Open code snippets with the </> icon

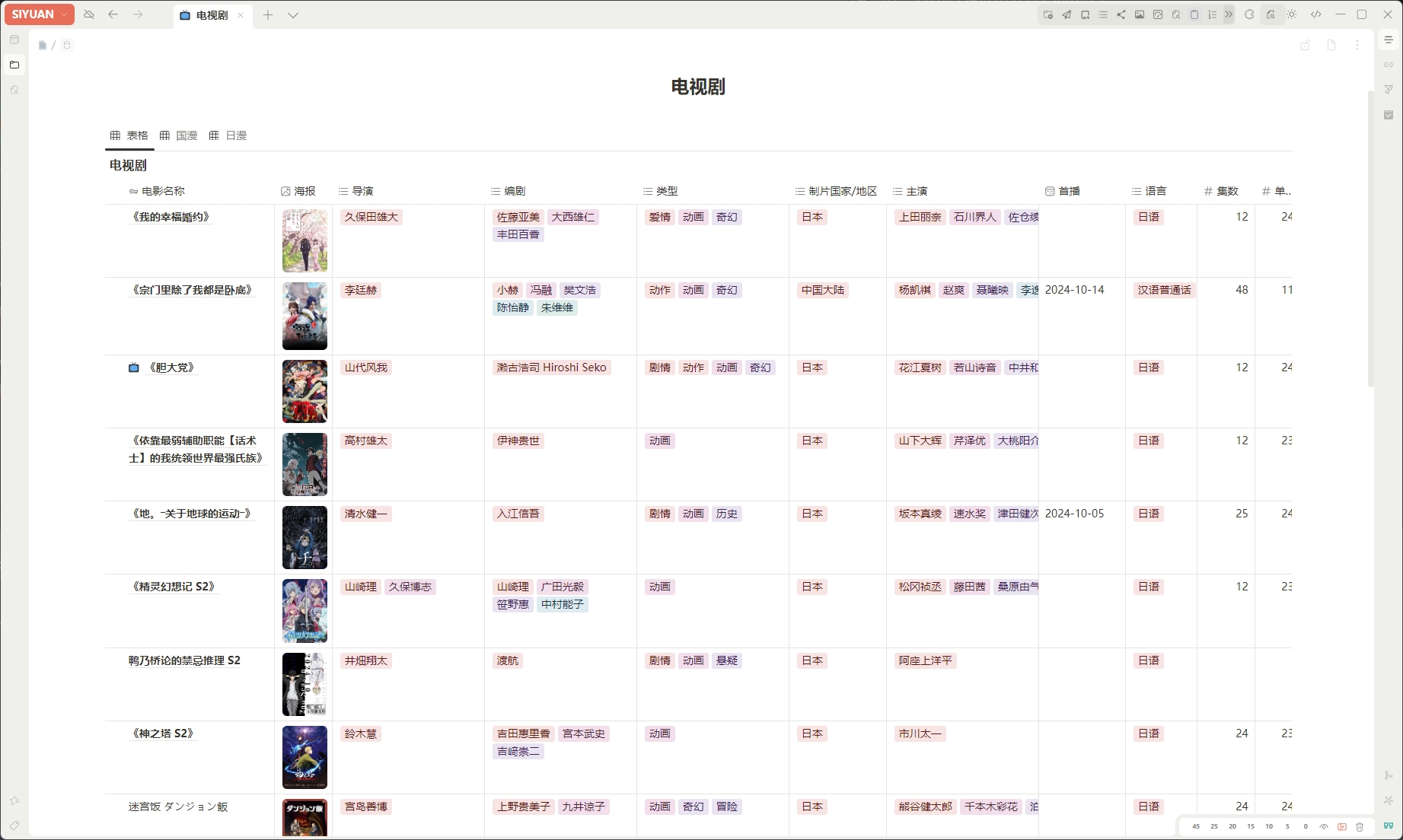1317,14
